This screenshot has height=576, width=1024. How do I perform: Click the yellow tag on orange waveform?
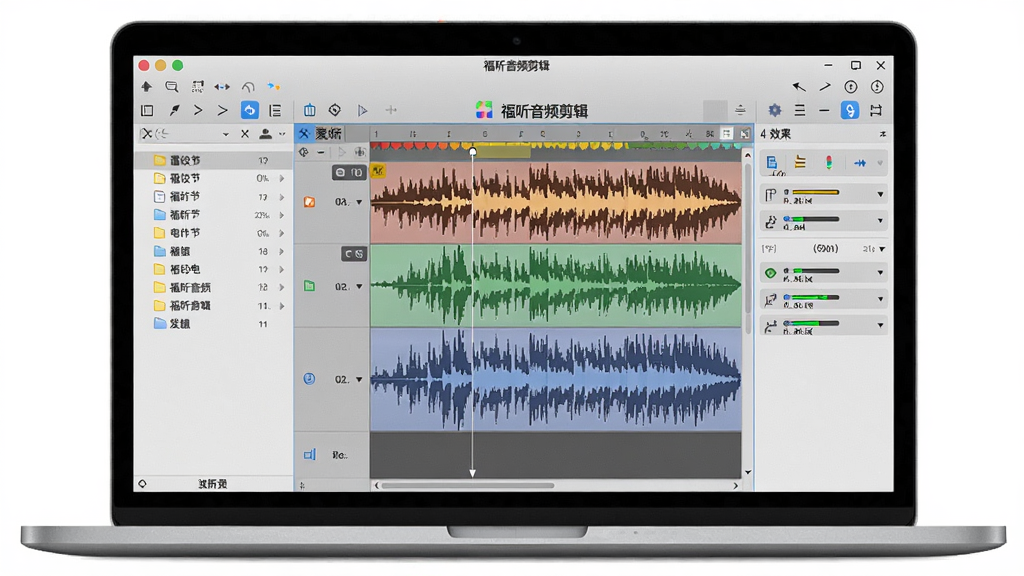[x=378, y=171]
